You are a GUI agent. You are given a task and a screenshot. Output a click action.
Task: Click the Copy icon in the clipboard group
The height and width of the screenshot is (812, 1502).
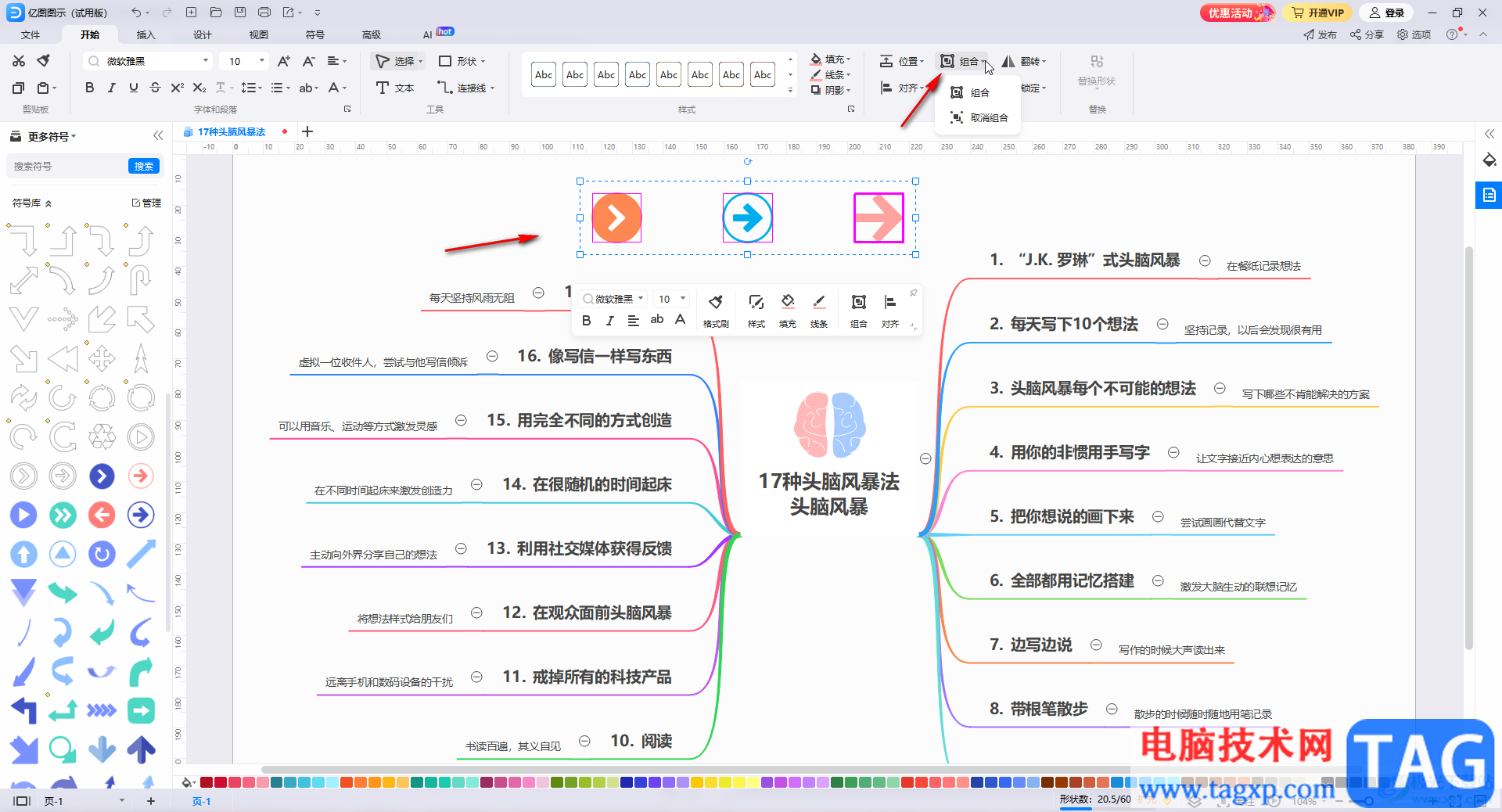pyautogui.click(x=19, y=88)
